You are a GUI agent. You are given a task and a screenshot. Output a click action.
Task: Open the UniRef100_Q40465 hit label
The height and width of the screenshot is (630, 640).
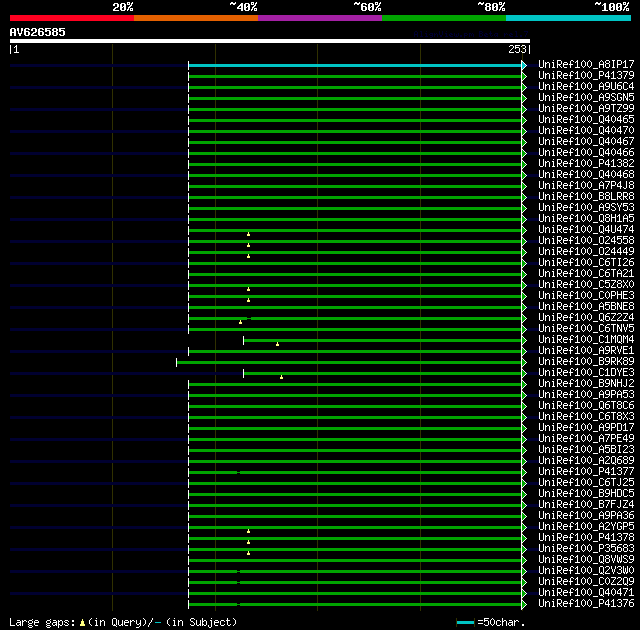point(586,120)
